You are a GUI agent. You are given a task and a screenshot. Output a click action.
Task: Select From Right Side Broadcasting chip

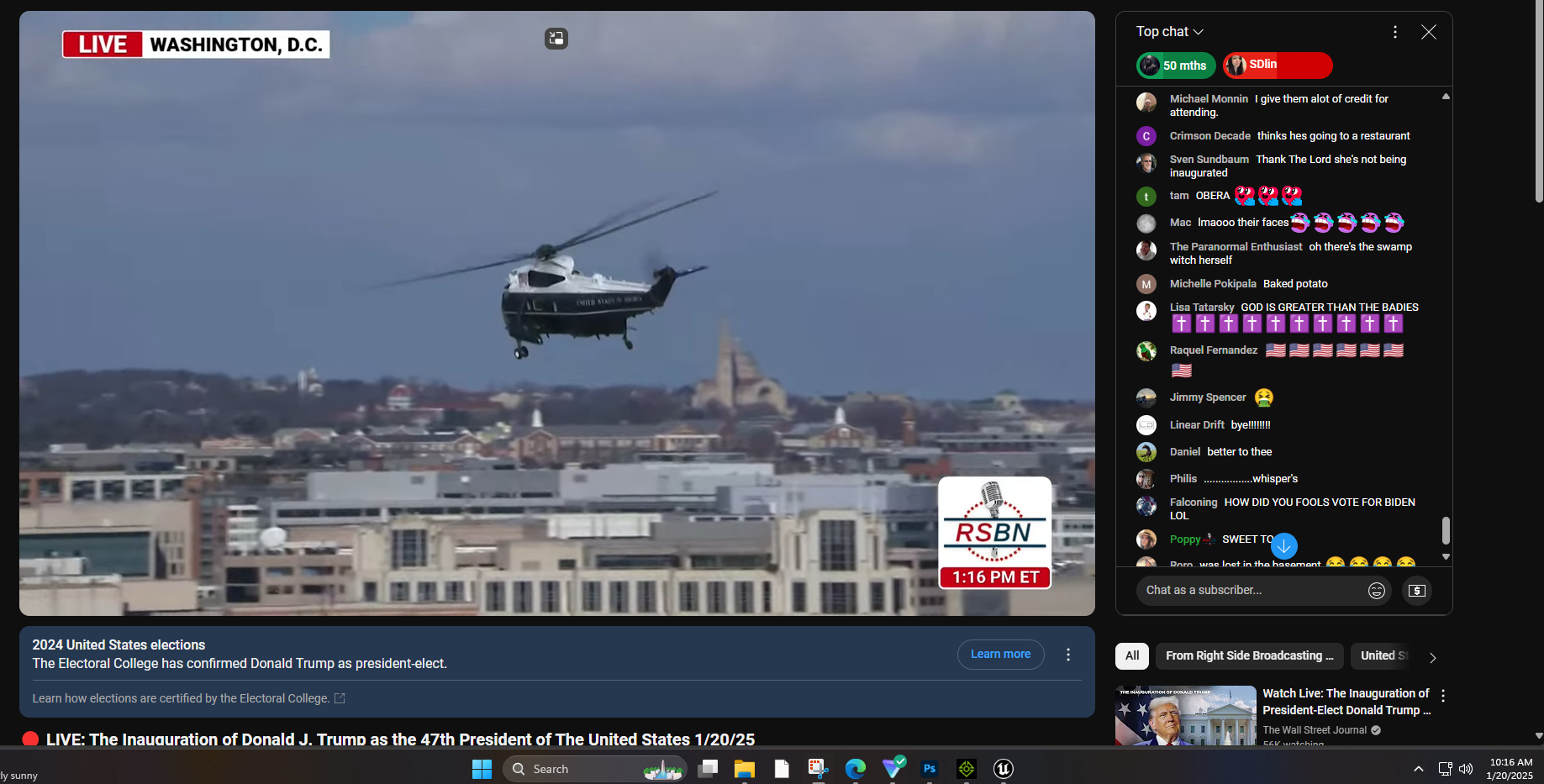(1249, 656)
